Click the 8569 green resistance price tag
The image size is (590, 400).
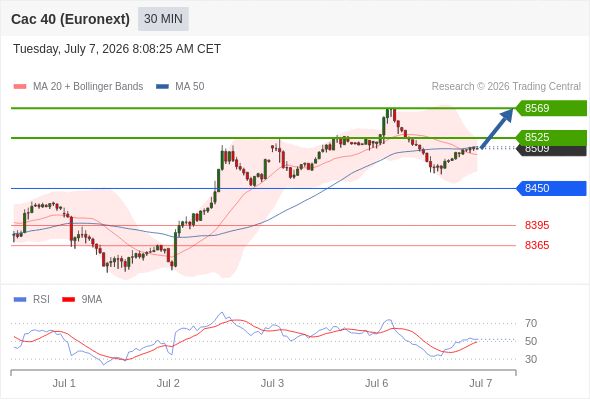[x=551, y=108]
